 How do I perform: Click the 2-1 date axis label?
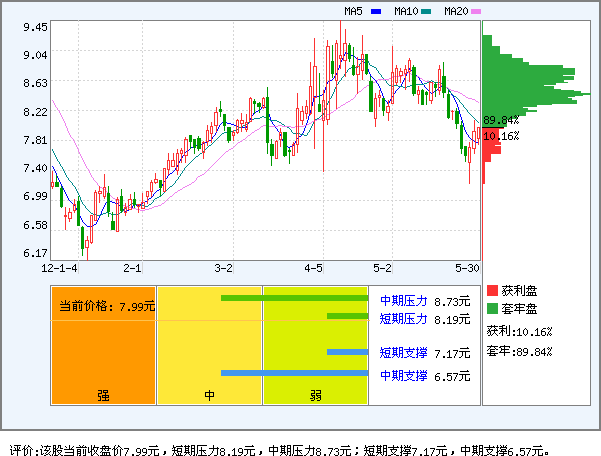(132, 268)
